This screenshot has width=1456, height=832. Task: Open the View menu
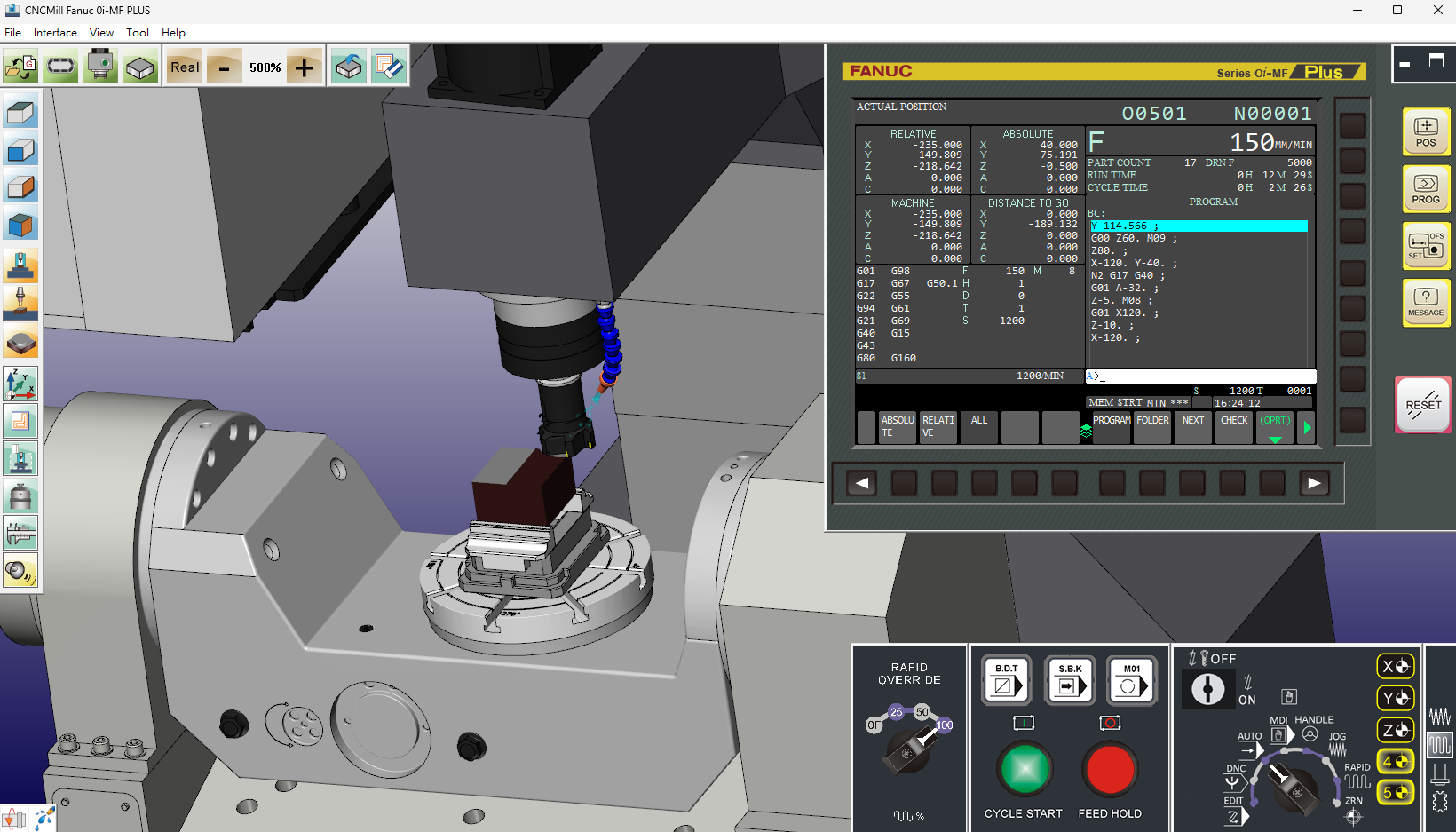pos(101,32)
